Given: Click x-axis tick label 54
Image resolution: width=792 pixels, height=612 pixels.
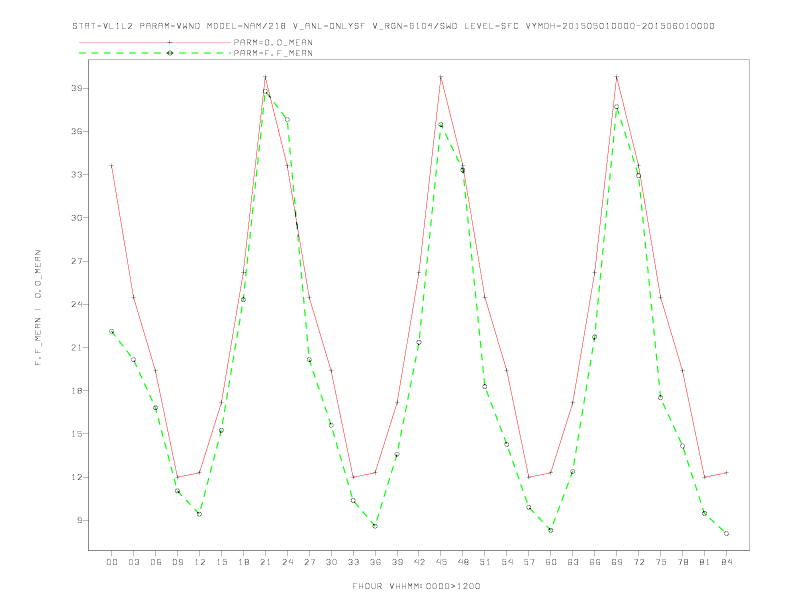Looking at the screenshot, I should 507,562.
